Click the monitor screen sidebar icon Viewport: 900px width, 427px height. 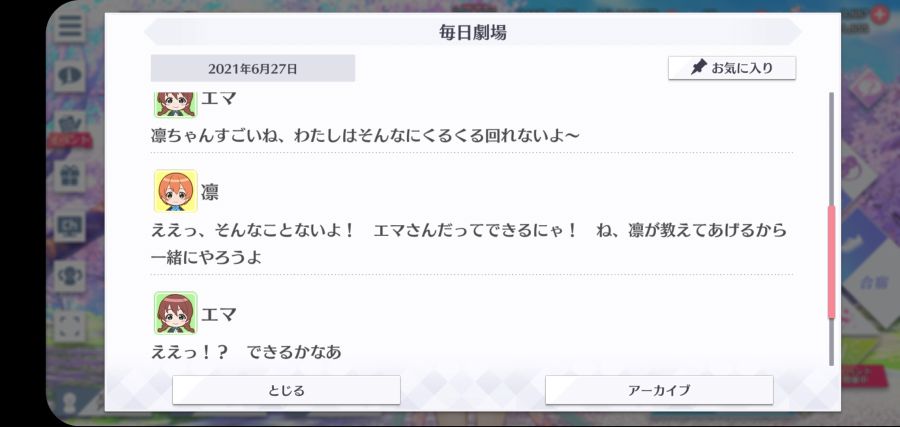click(x=70, y=226)
